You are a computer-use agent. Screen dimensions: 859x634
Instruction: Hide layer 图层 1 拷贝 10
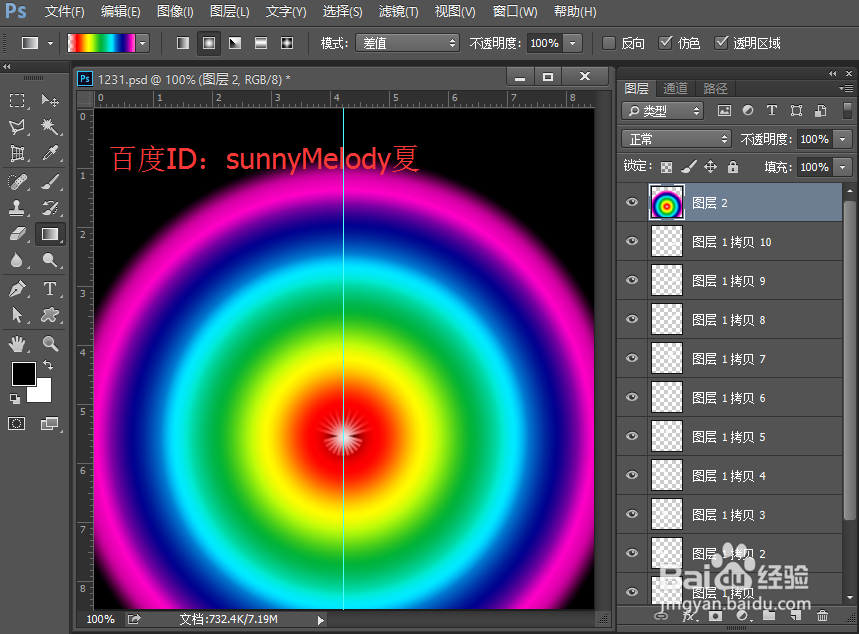[632, 241]
